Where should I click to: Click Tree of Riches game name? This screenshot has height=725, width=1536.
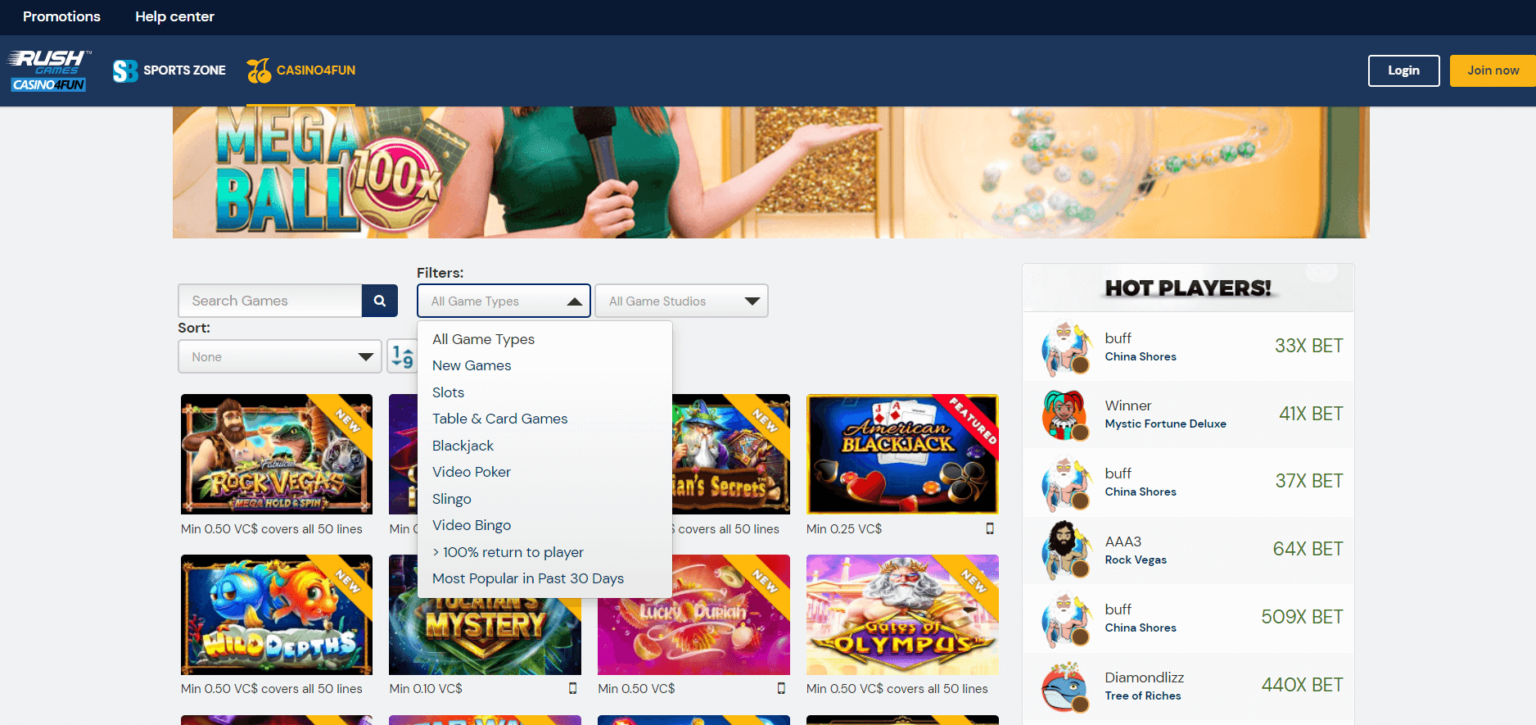[1143, 696]
